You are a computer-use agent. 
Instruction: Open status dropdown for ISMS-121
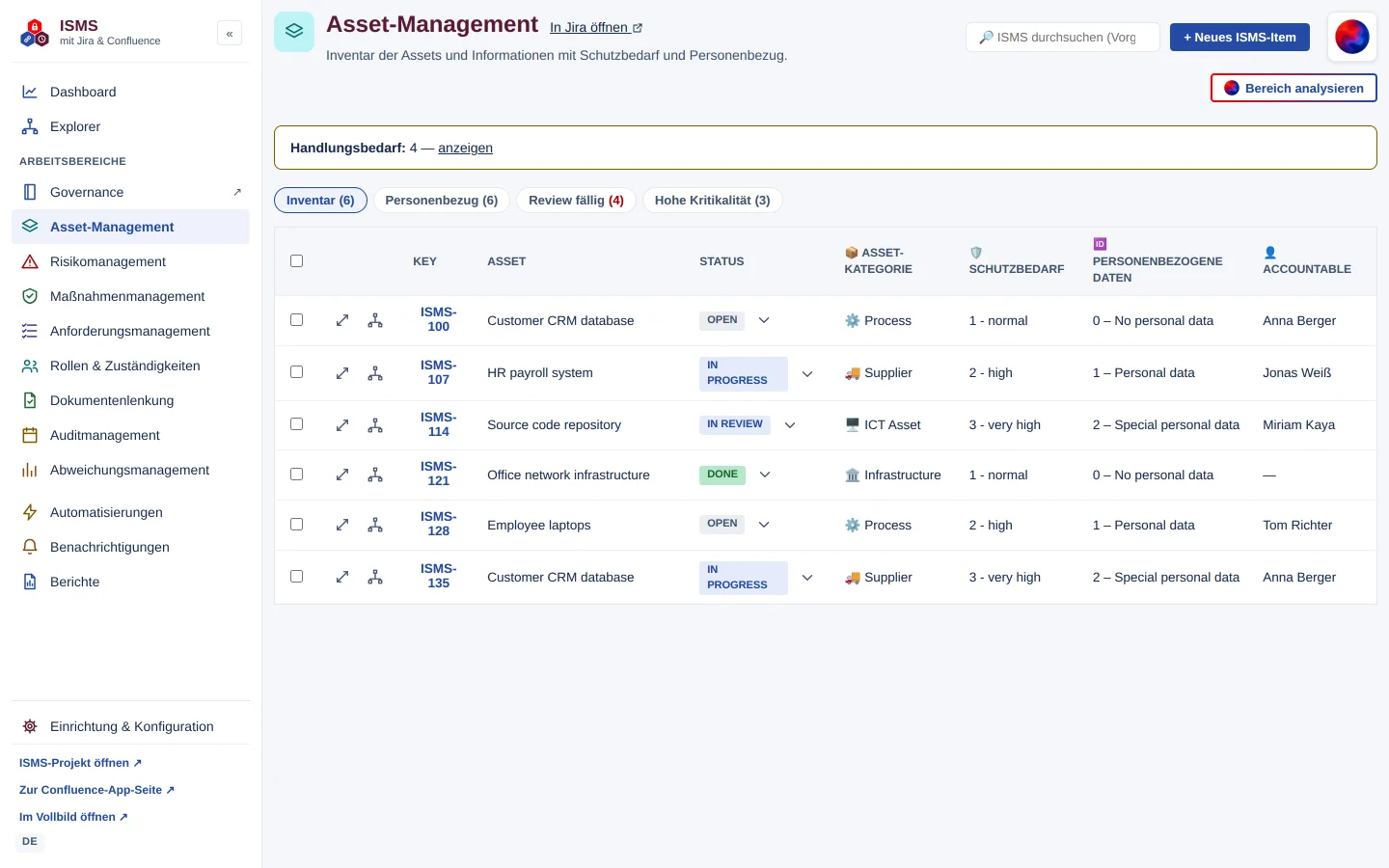[765, 475]
